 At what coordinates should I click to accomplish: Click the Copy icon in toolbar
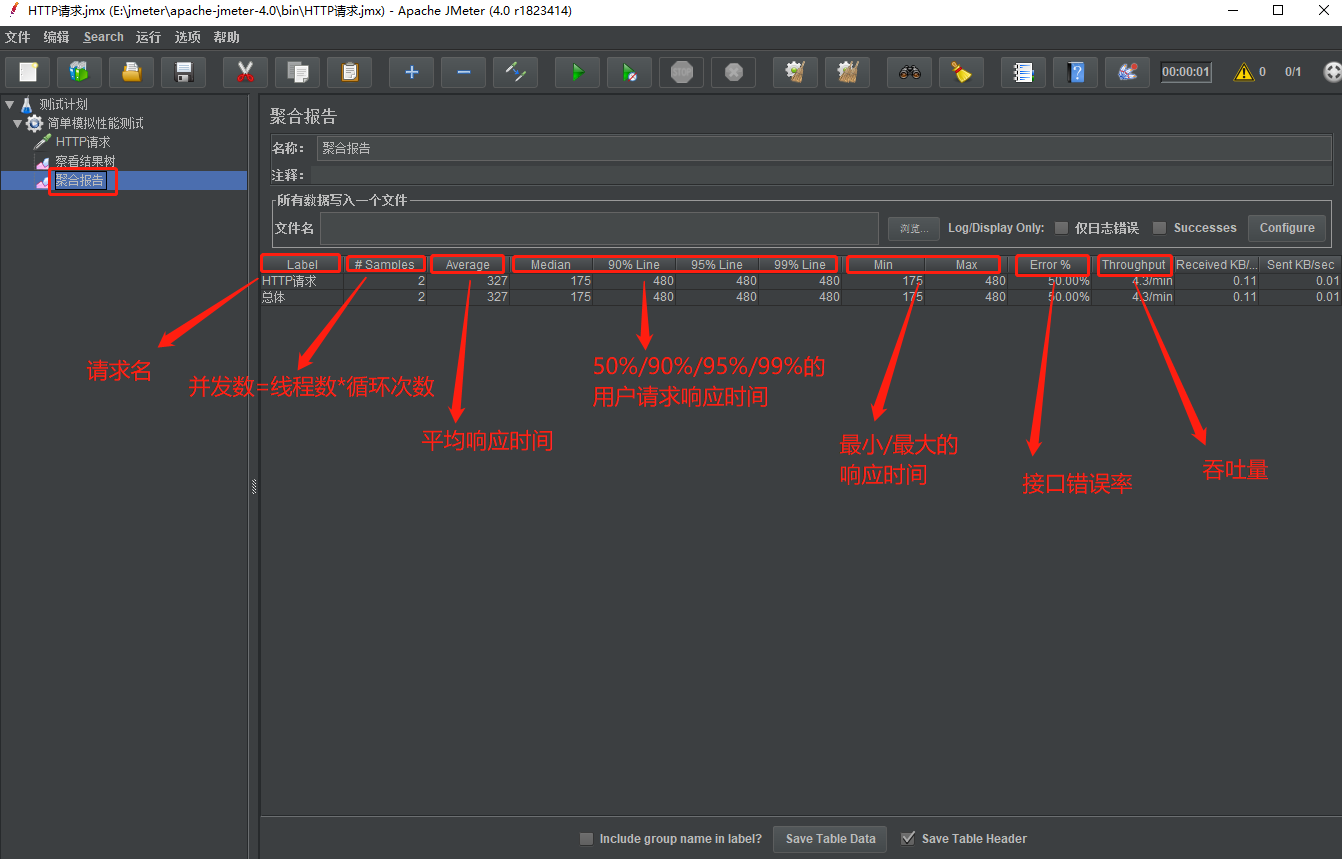pyautogui.click(x=297, y=72)
